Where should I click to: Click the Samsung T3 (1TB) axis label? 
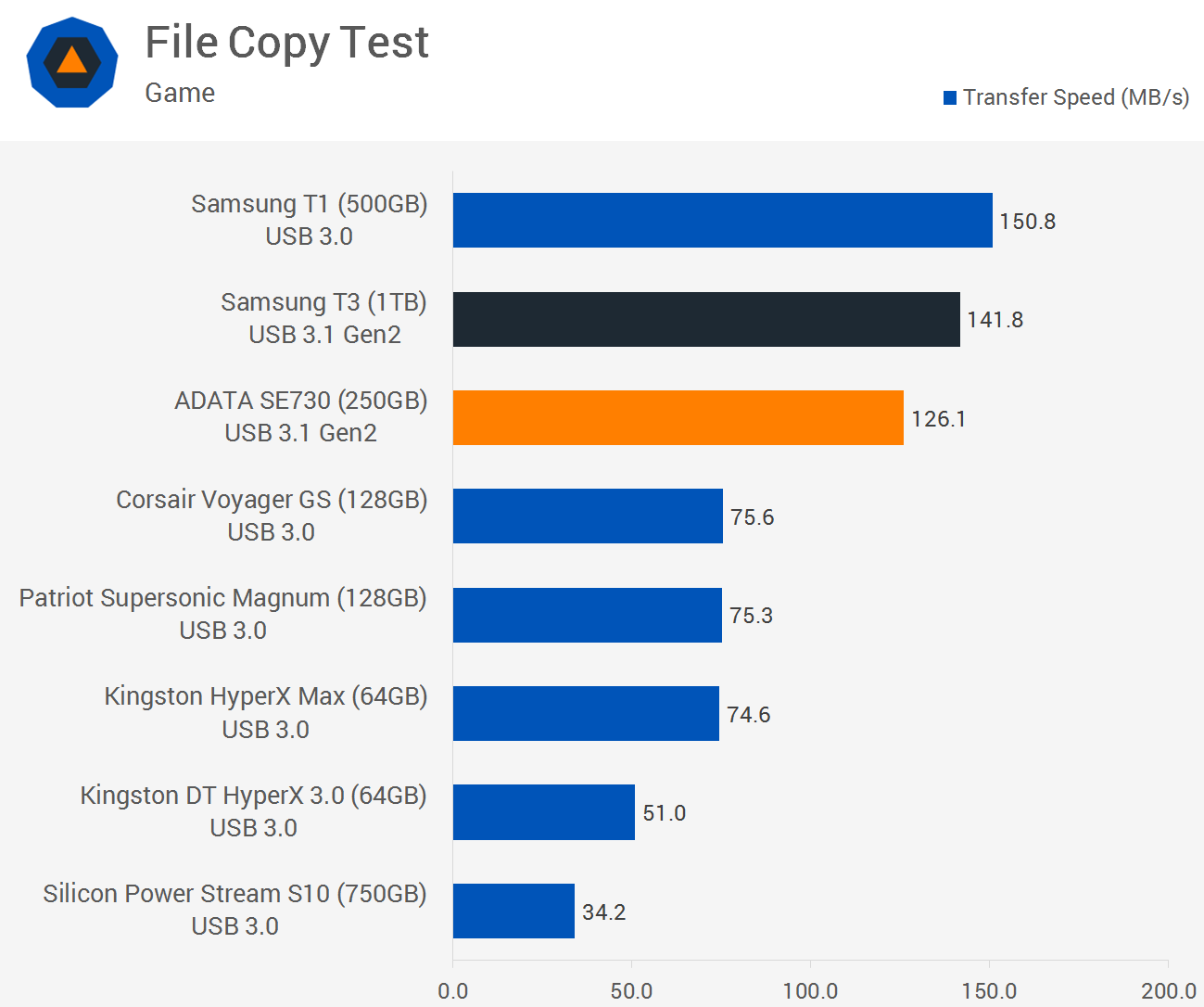click(x=323, y=302)
